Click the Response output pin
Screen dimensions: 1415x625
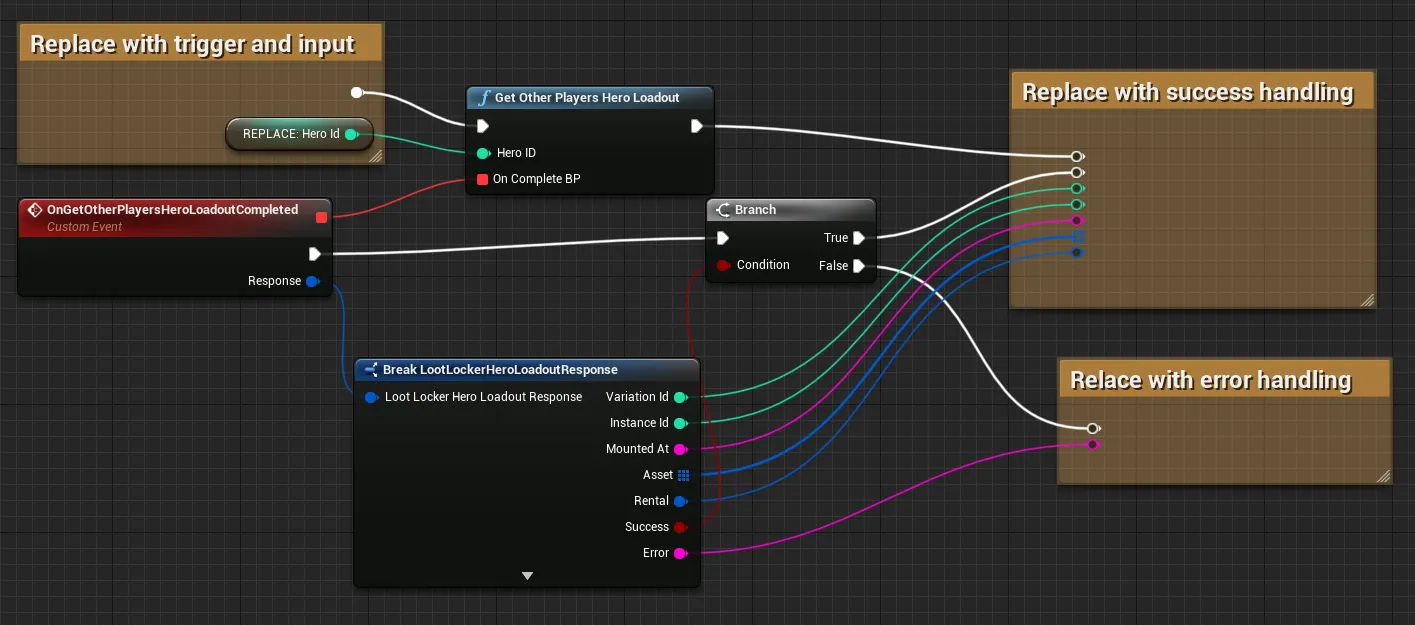point(312,282)
